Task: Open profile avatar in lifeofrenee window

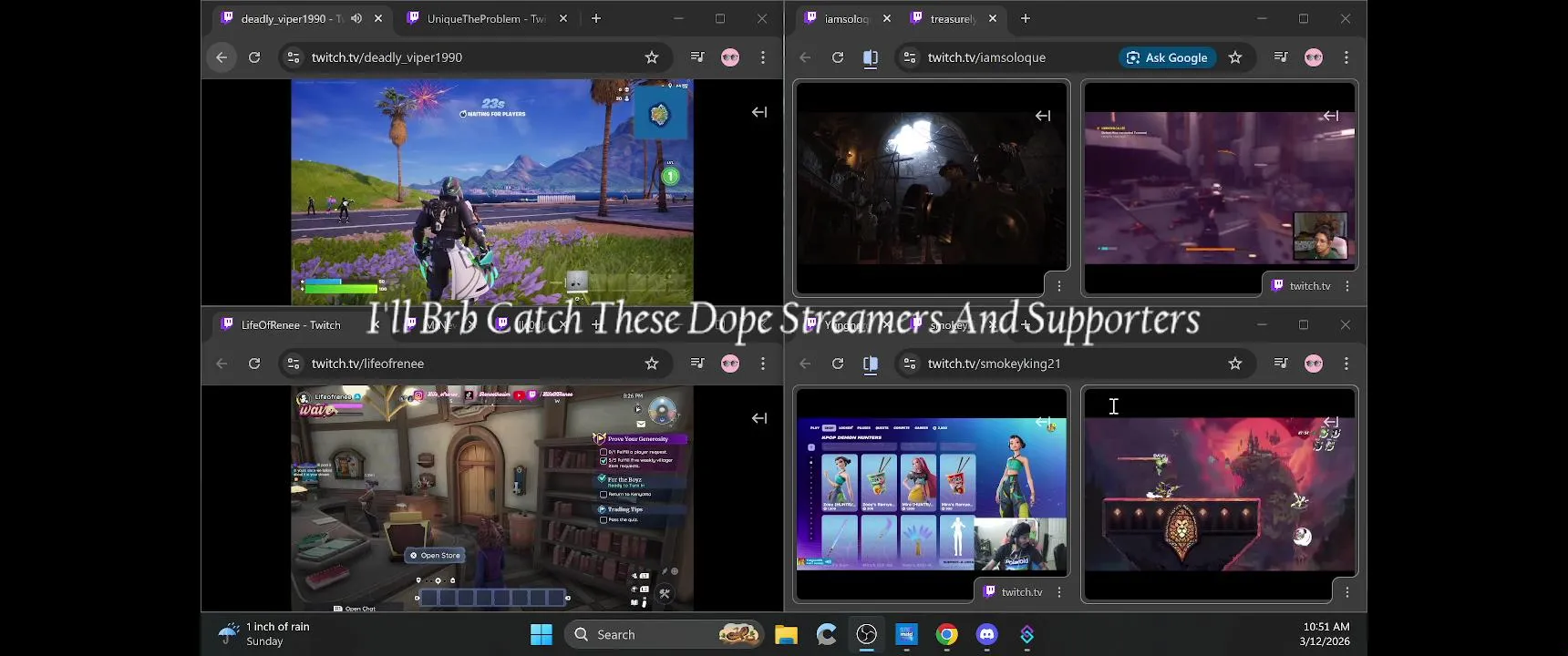Action: 730,364
